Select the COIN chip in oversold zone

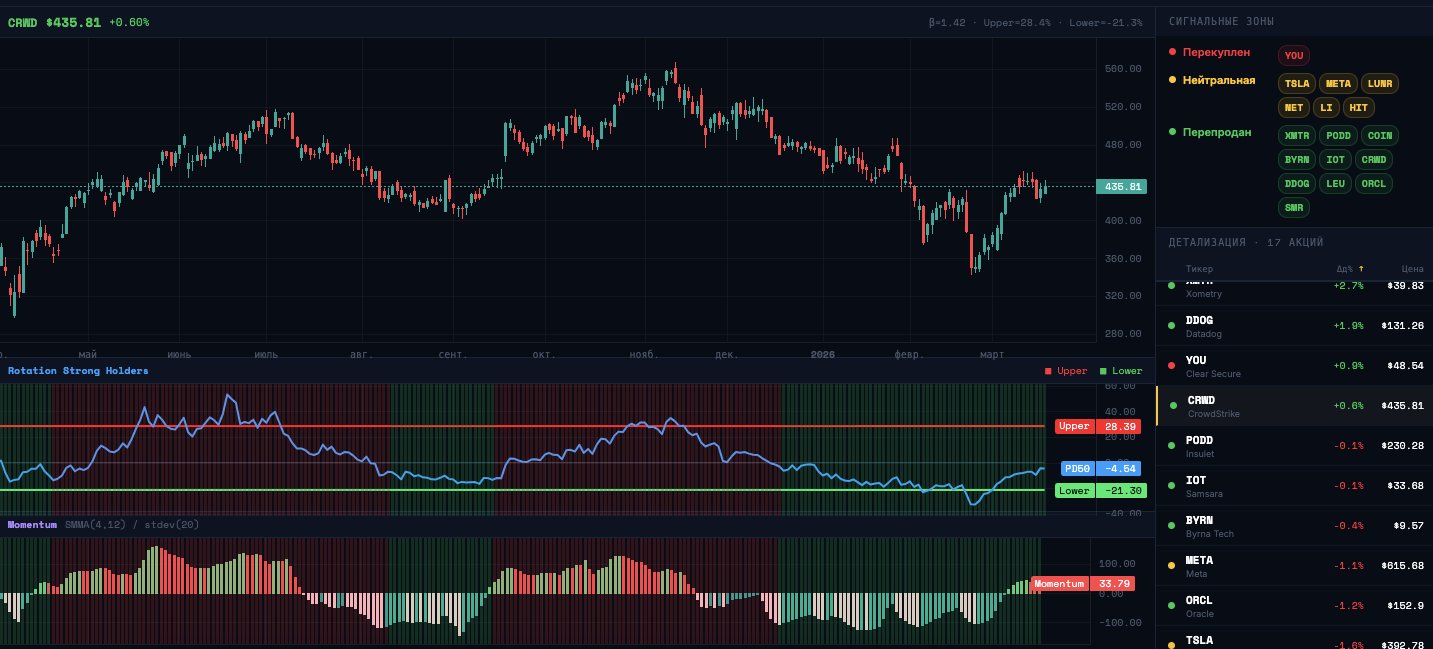click(1379, 136)
